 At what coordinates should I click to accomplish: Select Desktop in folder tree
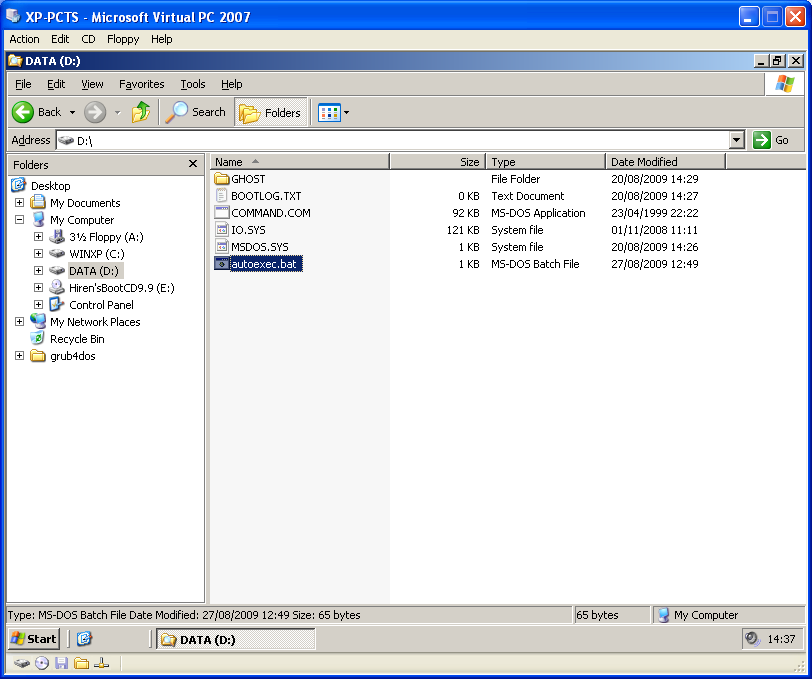point(50,185)
